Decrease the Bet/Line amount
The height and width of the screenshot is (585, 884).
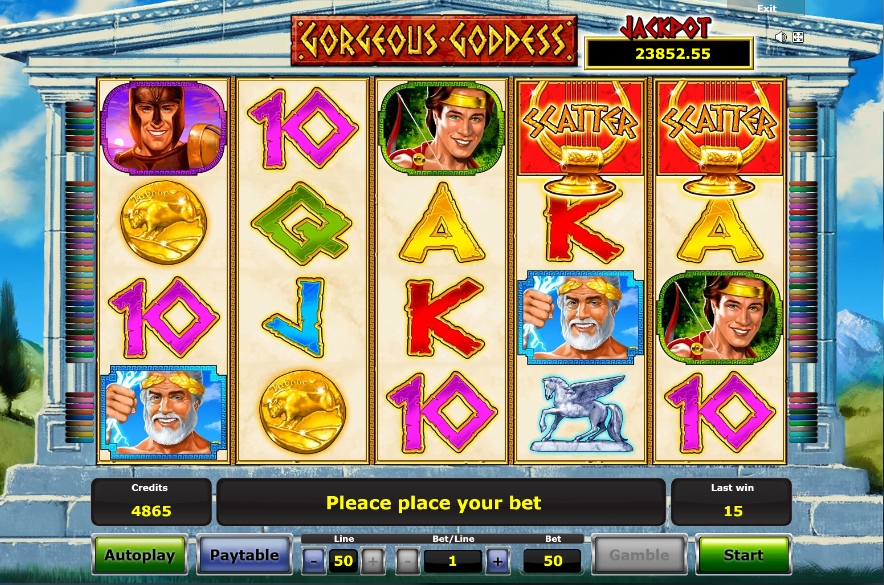pyautogui.click(x=408, y=561)
